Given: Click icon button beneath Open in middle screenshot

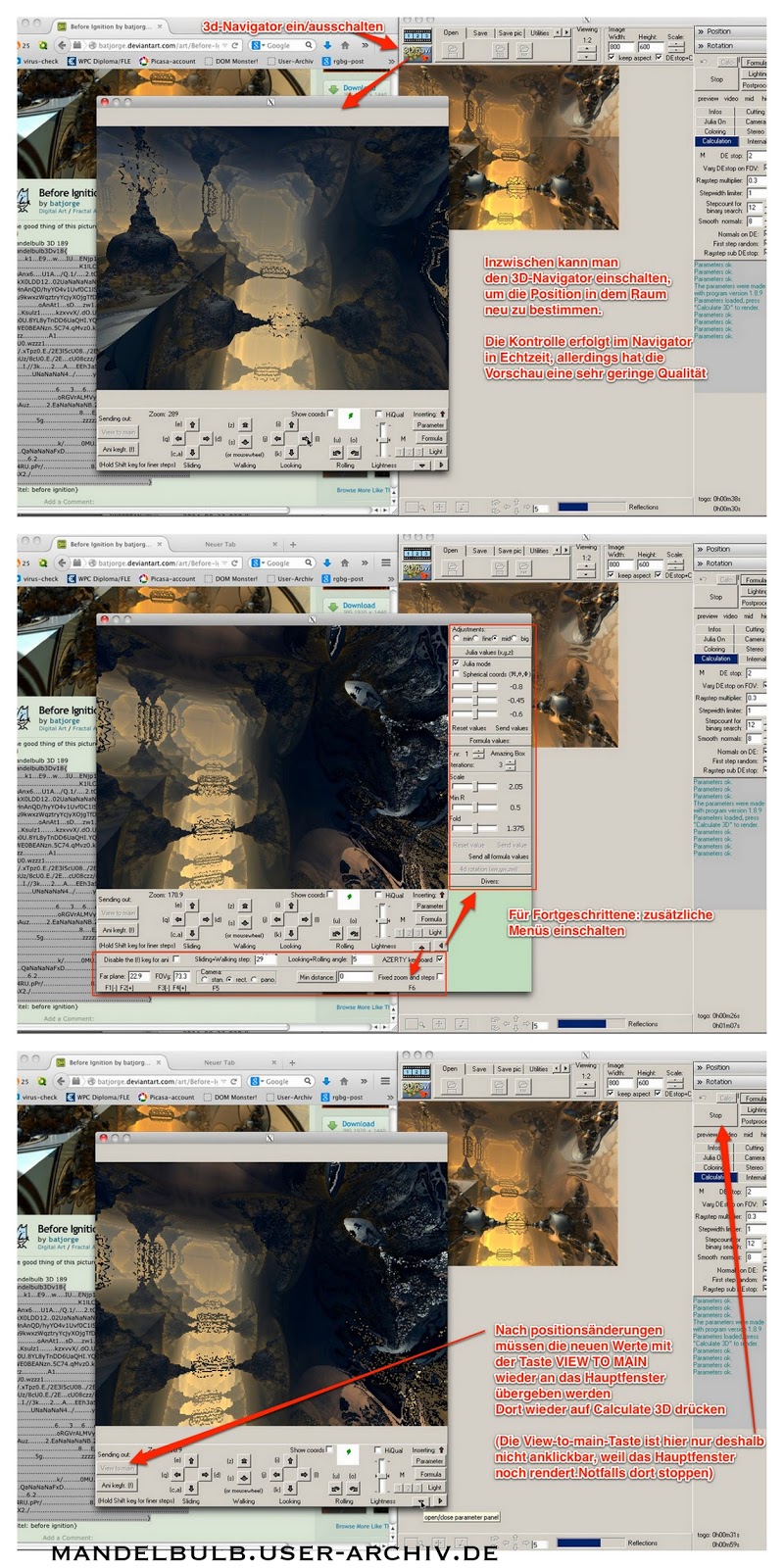Looking at the screenshot, I should pos(452,567).
